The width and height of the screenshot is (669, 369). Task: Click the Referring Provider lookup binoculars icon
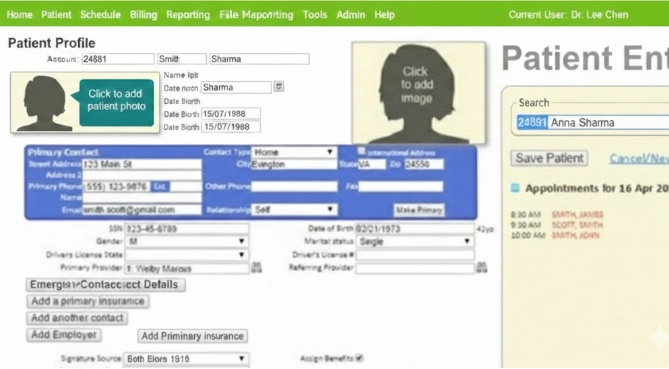pyautogui.click(x=482, y=267)
